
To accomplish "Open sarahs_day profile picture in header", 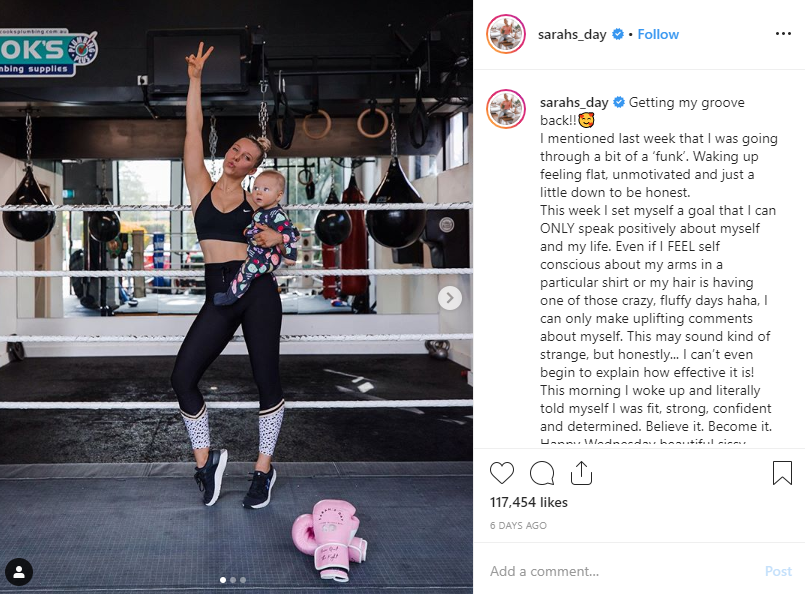I will (506, 34).
